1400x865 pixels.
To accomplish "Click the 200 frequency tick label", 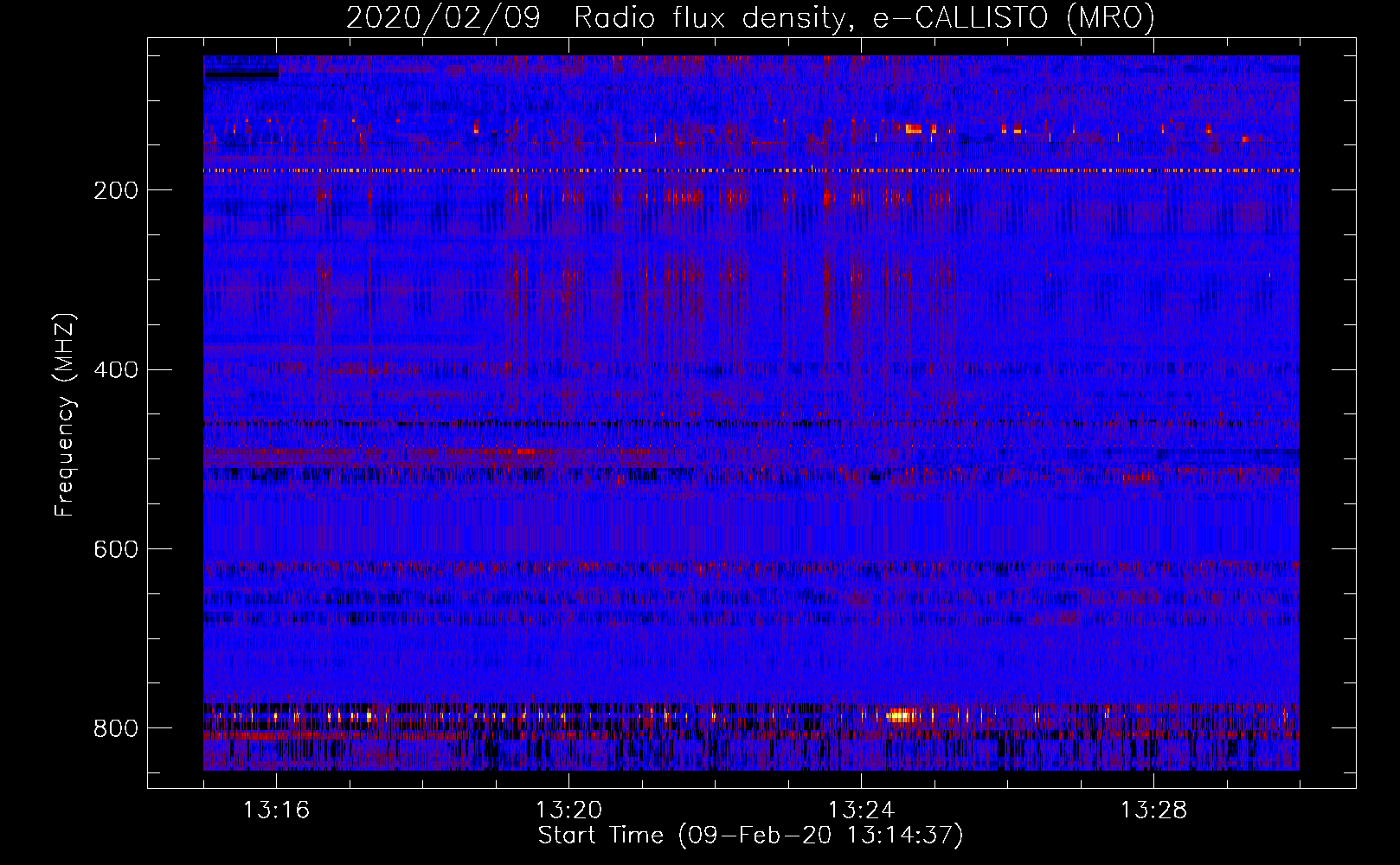I will pos(116,190).
